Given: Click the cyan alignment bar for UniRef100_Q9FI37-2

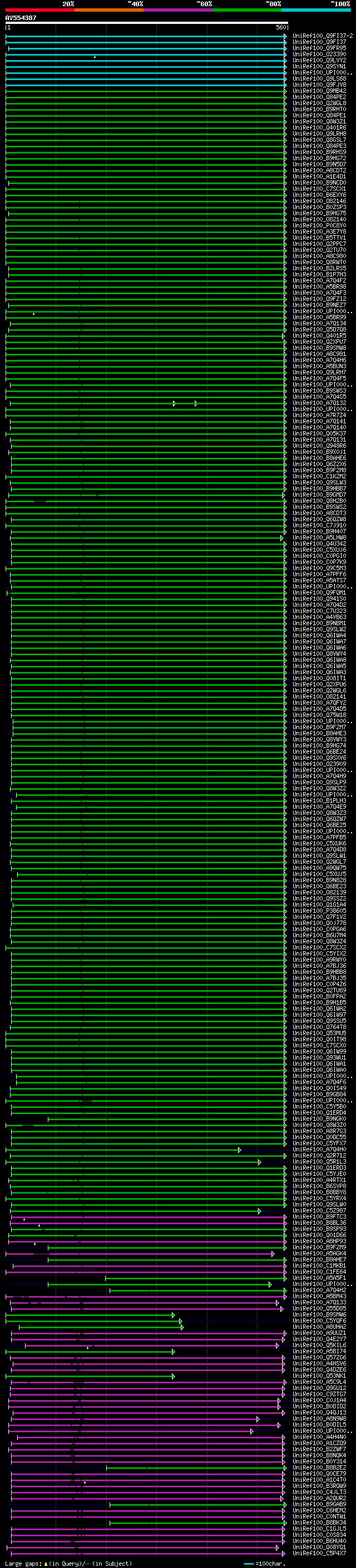Looking at the screenshot, I should click(x=146, y=36).
